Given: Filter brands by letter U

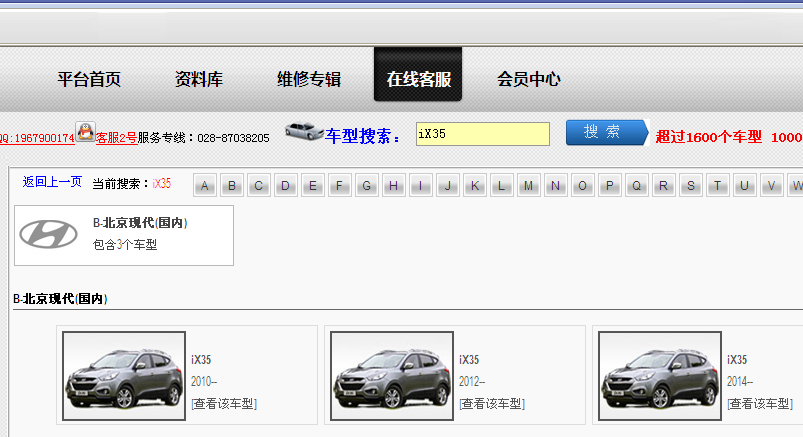Looking at the screenshot, I should pyautogui.click(x=745, y=185).
